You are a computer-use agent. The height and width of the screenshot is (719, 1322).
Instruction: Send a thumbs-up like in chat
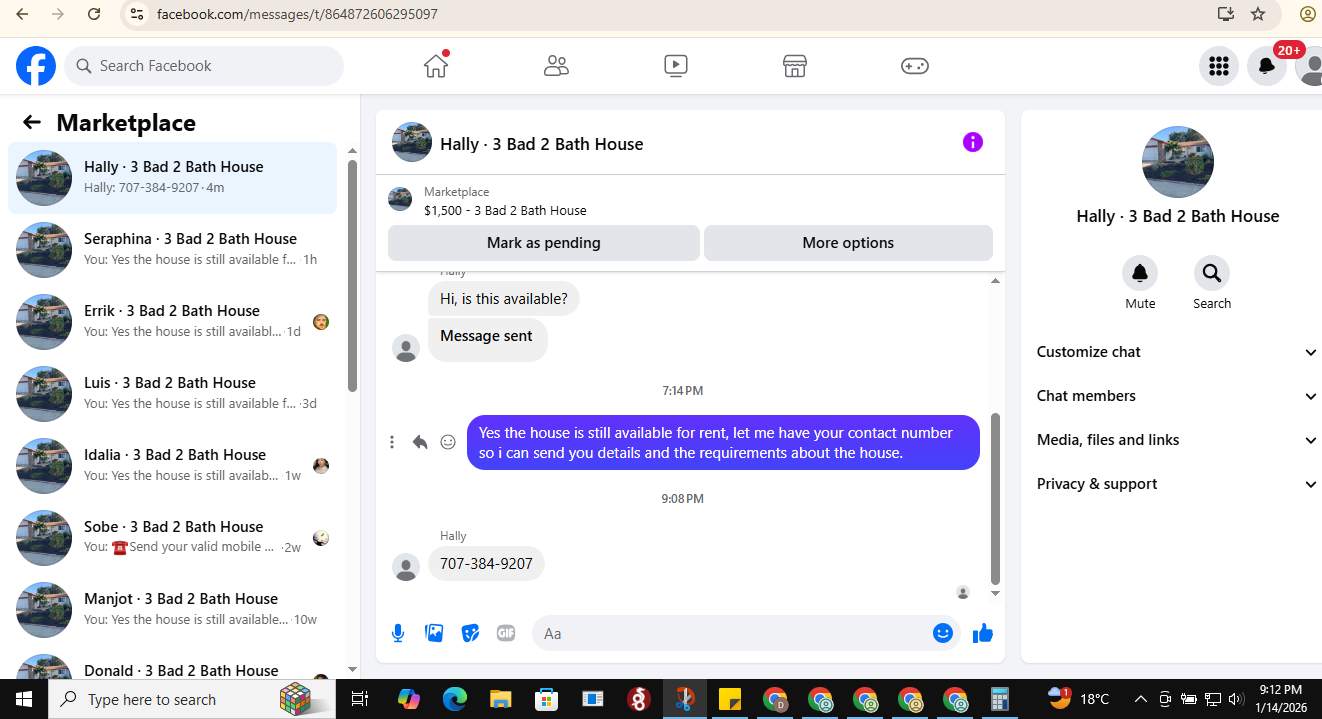click(x=983, y=633)
